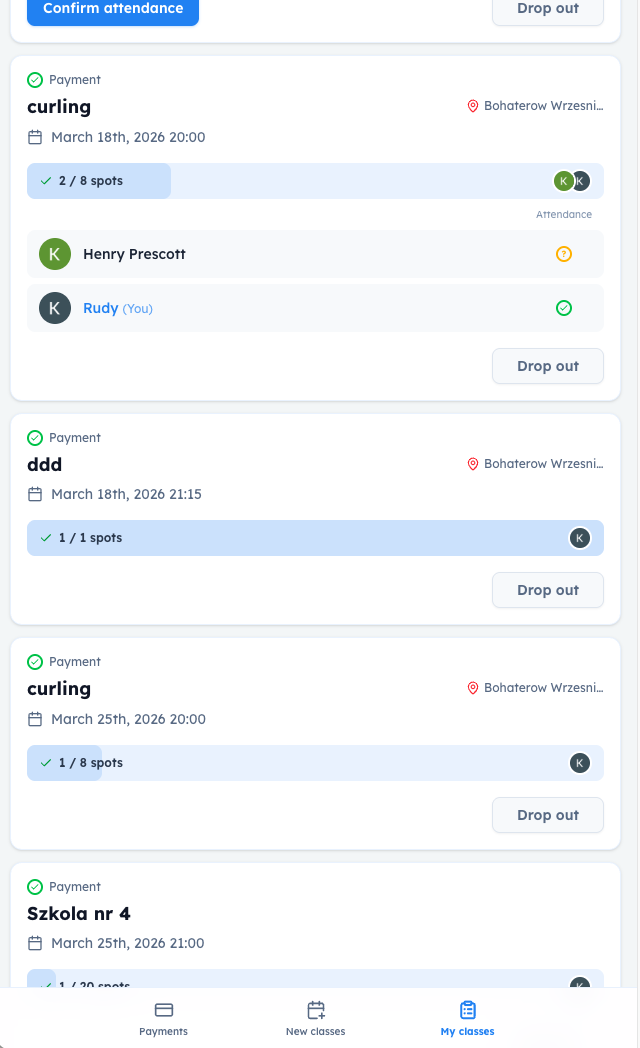Click avatar in Szkola nr 4 spots bar
This screenshot has height=1048, width=640.
click(x=579, y=984)
